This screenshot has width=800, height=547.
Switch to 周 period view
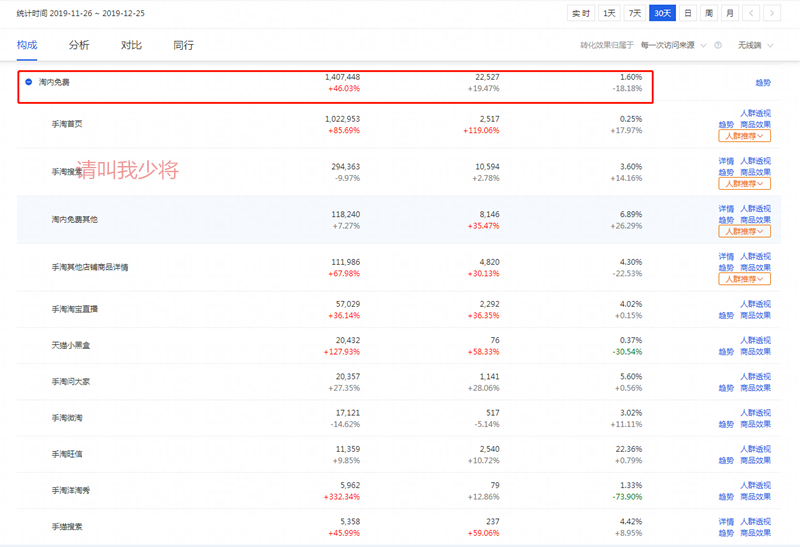[x=709, y=13]
